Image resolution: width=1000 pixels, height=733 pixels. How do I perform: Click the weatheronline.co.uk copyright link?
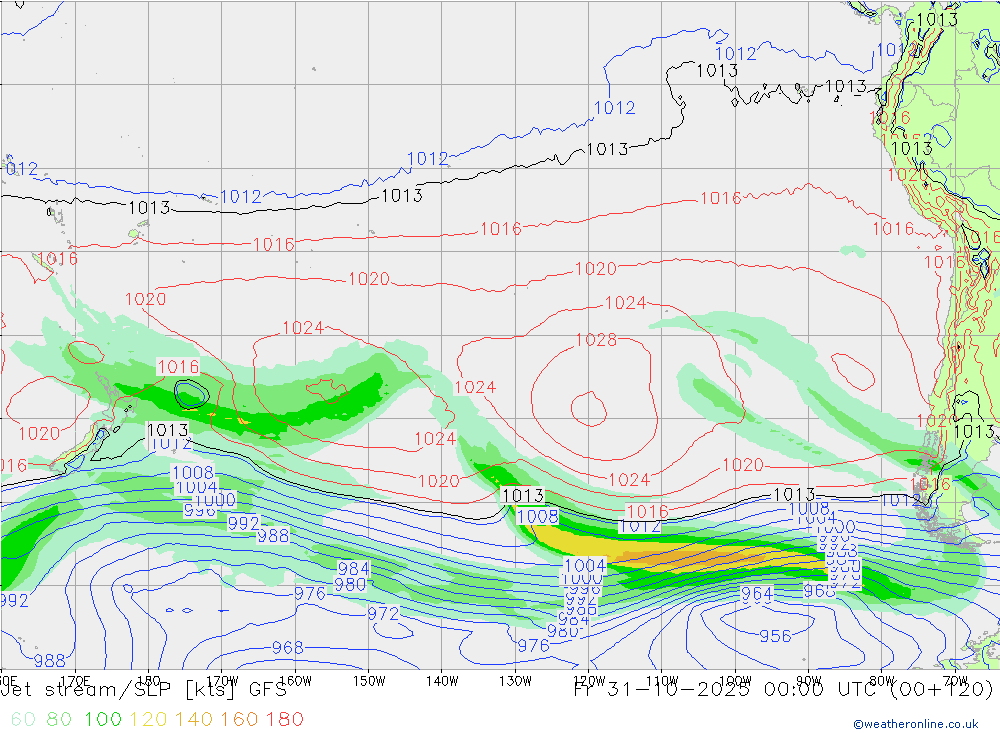point(916,724)
